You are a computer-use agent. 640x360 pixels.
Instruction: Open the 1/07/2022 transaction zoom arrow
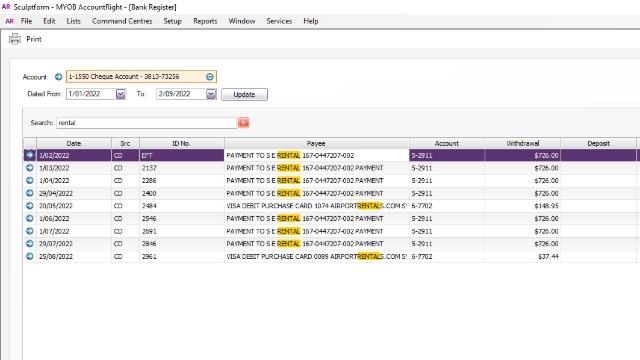30,231
